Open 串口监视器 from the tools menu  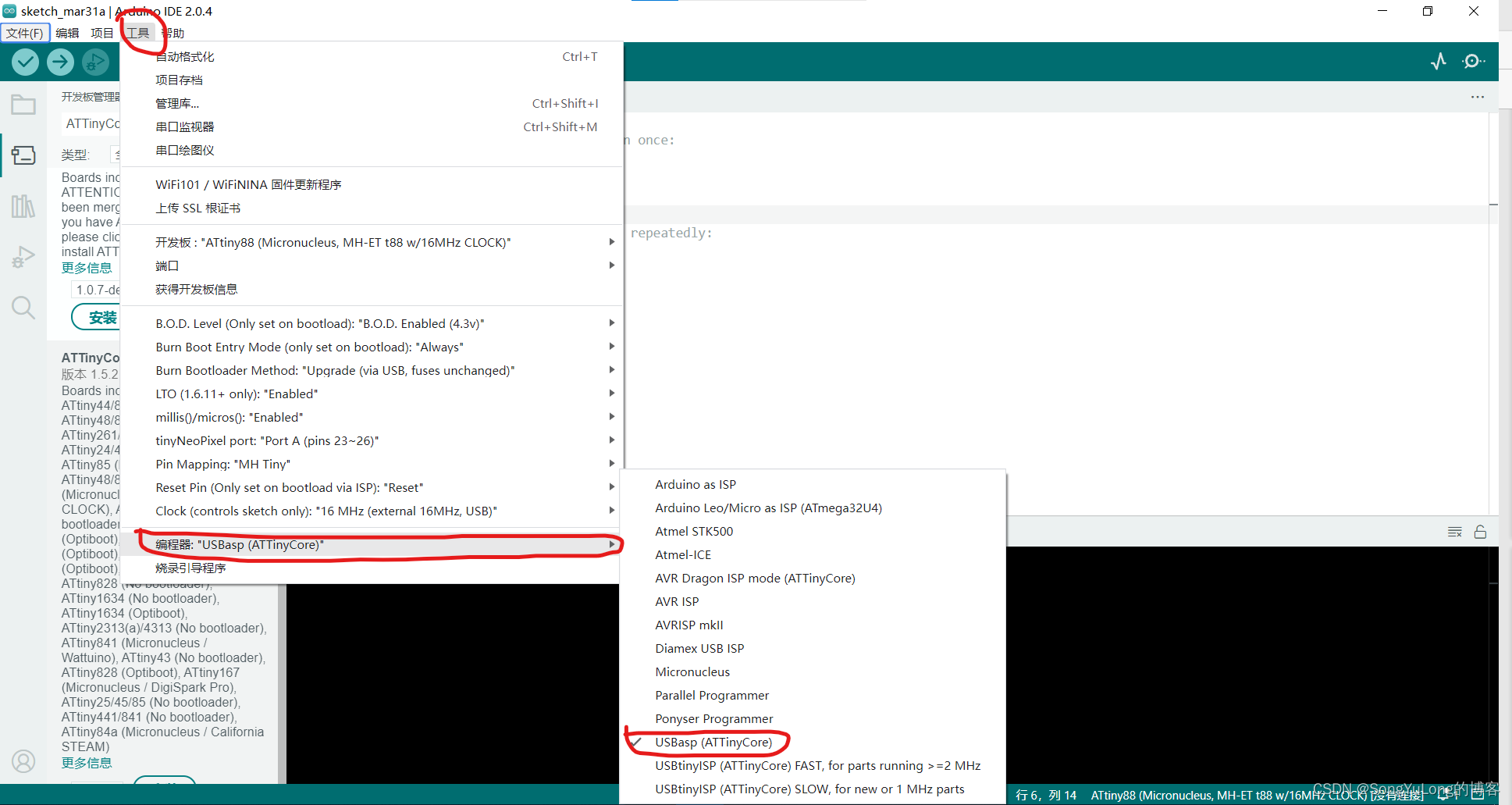(372, 126)
